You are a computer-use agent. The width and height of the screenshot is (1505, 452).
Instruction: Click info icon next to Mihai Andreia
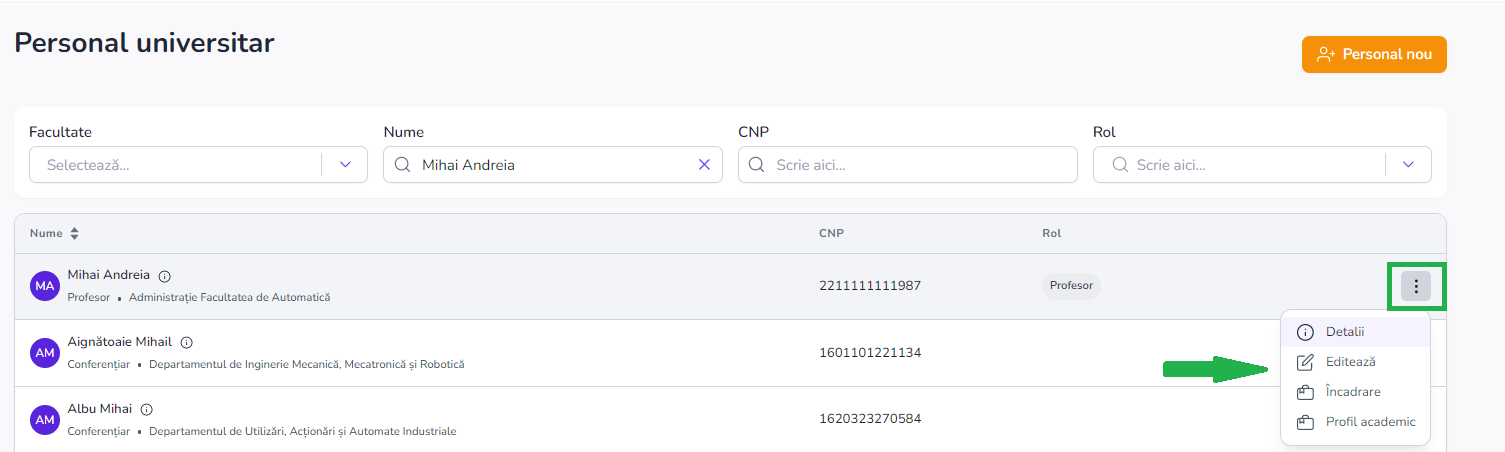(x=165, y=276)
